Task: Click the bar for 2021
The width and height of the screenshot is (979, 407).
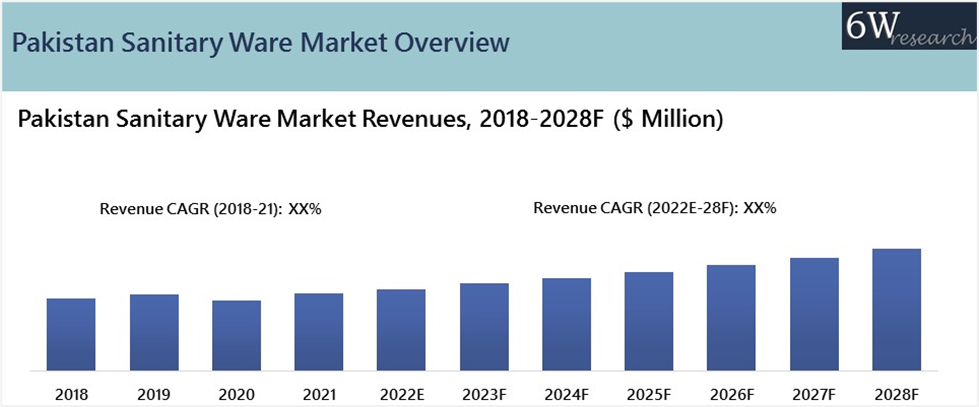Action: [x=319, y=330]
